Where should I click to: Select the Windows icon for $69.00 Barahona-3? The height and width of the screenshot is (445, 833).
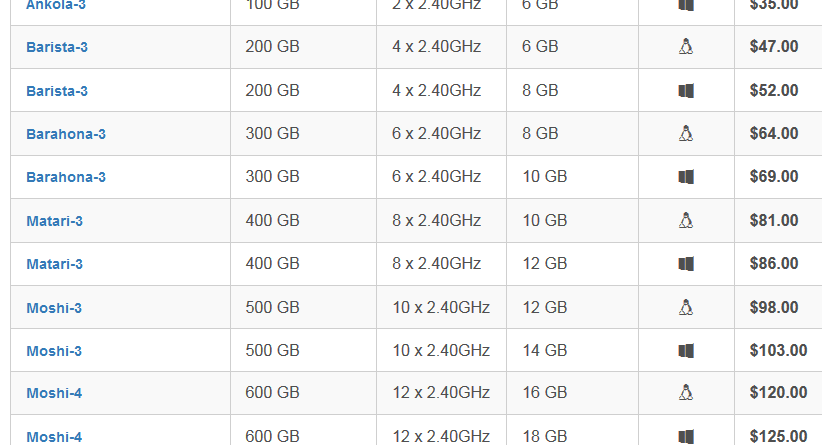(686, 177)
